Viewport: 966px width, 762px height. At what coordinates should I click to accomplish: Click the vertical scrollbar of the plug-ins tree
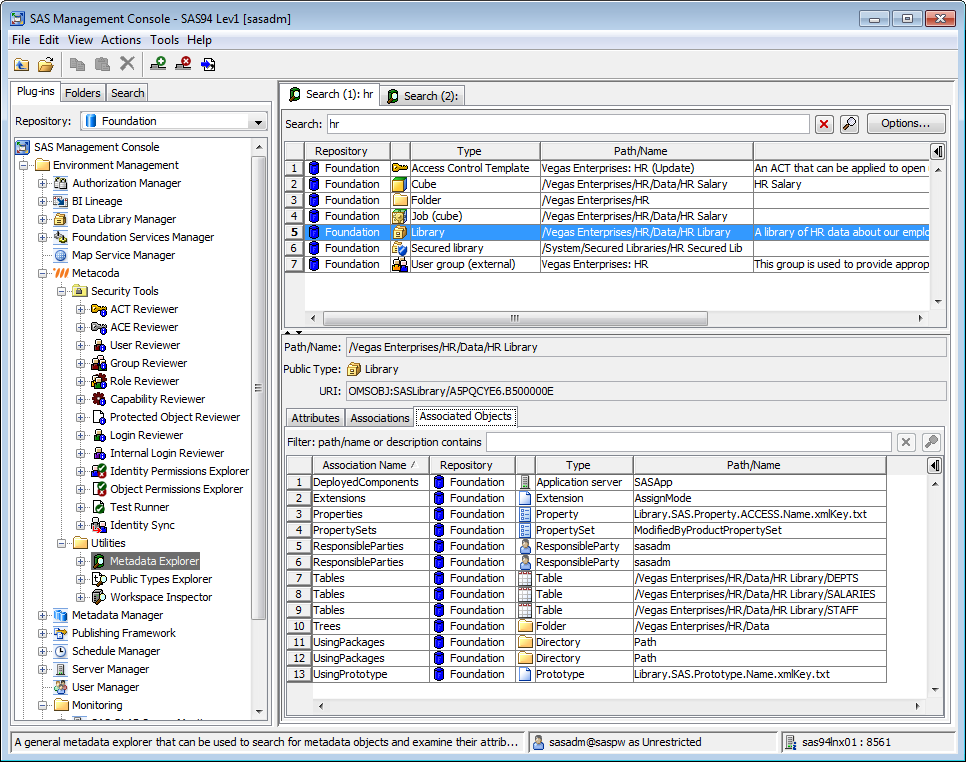tap(259, 388)
